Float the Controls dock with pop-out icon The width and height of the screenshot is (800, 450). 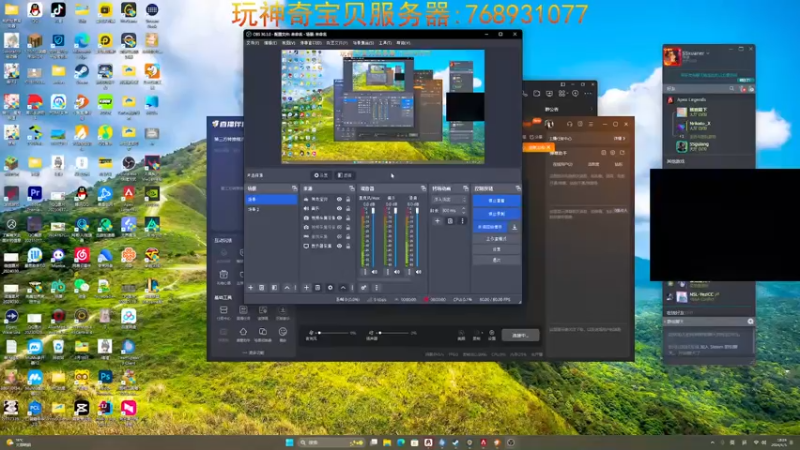pos(518,188)
